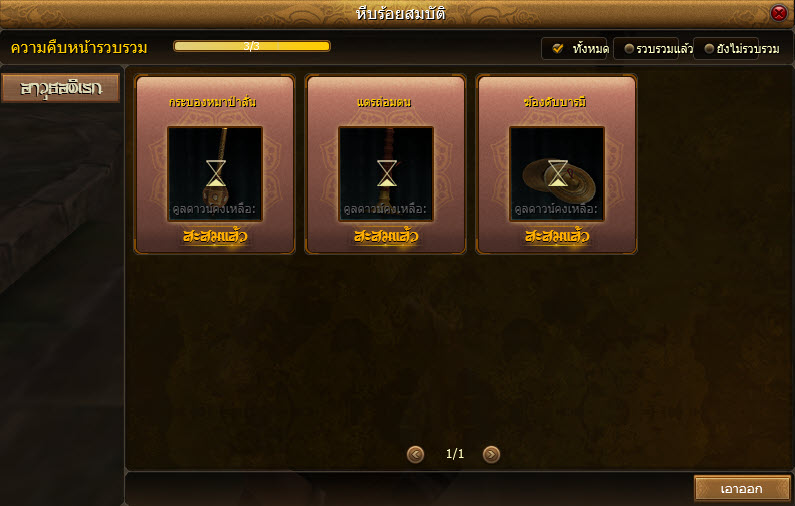Select the รวบรวมแล้ว radio filter
This screenshot has width=795, height=506.
pyautogui.click(x=629, y=49)
